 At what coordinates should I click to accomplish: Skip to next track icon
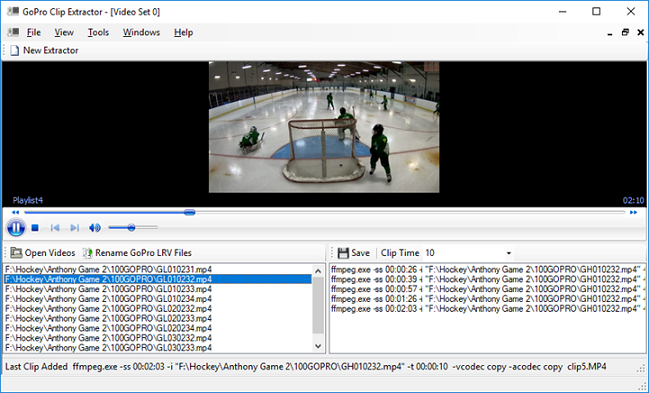coord(75,228)
